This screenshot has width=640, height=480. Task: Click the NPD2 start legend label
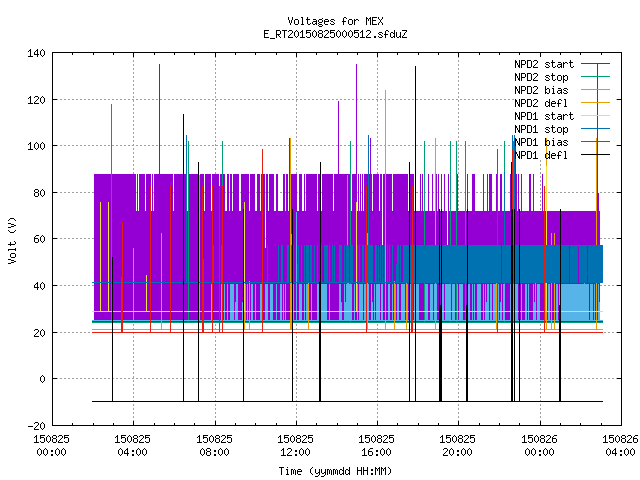544,64
